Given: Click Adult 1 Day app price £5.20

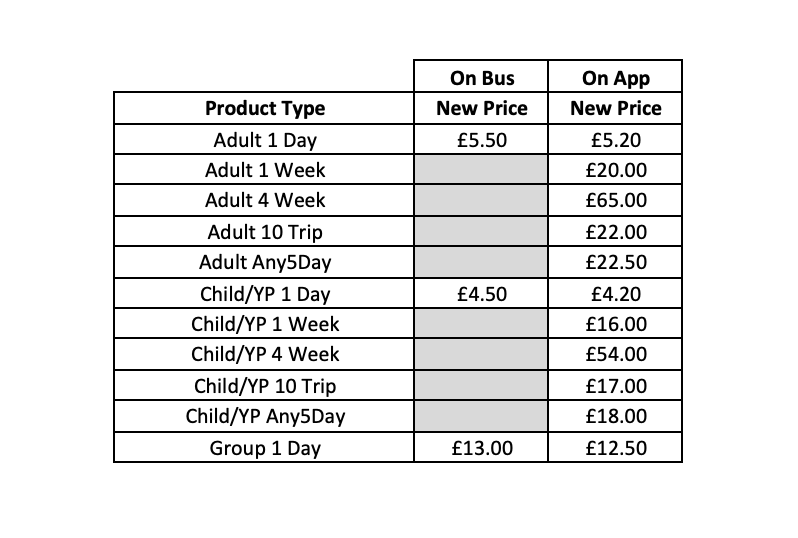Looking at the screenshot, I should tap(616, 140).
